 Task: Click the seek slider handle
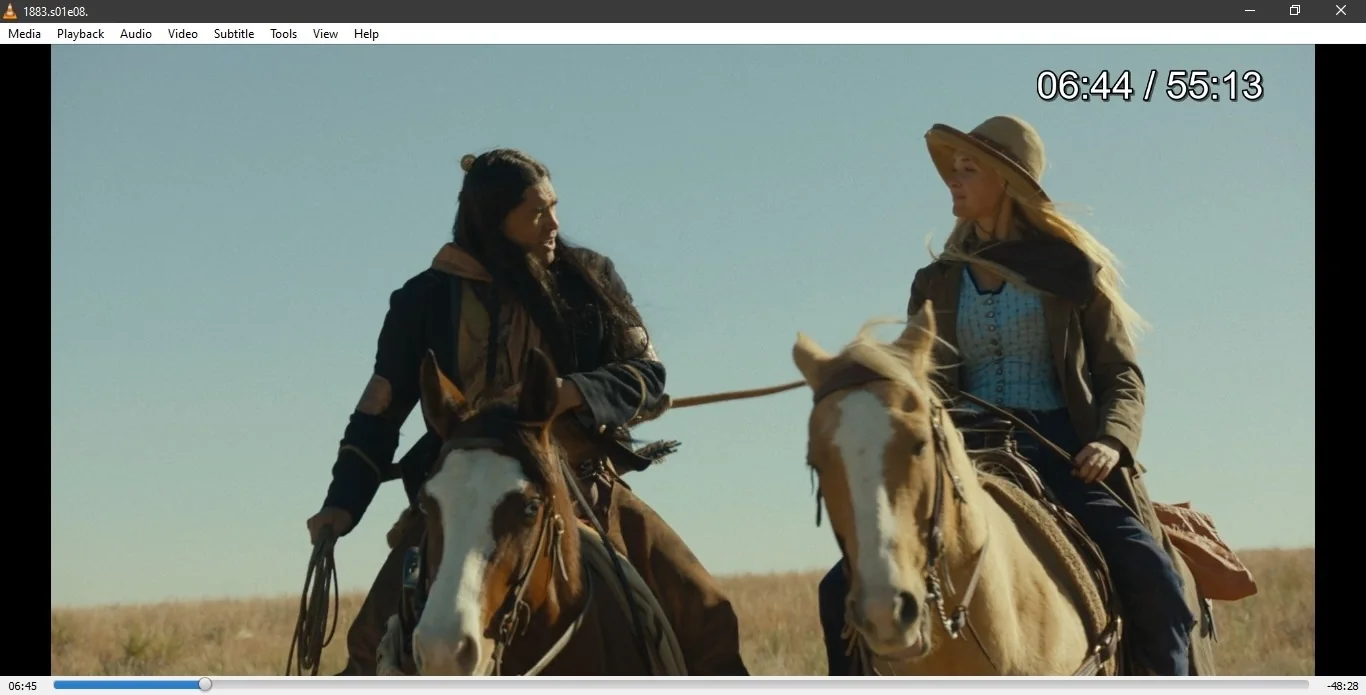click(x=205, y=685)
